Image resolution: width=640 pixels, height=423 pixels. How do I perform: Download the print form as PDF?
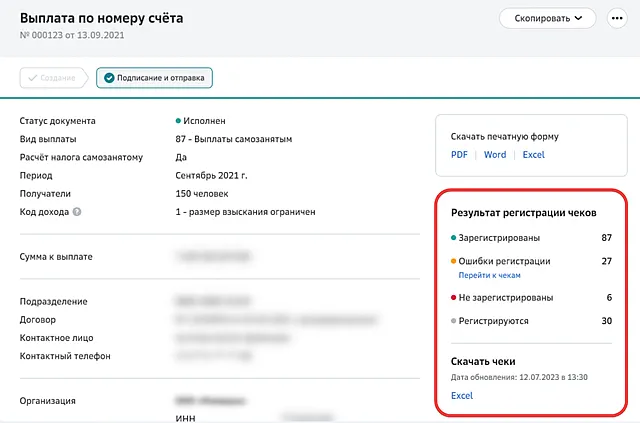pos(459,155)
